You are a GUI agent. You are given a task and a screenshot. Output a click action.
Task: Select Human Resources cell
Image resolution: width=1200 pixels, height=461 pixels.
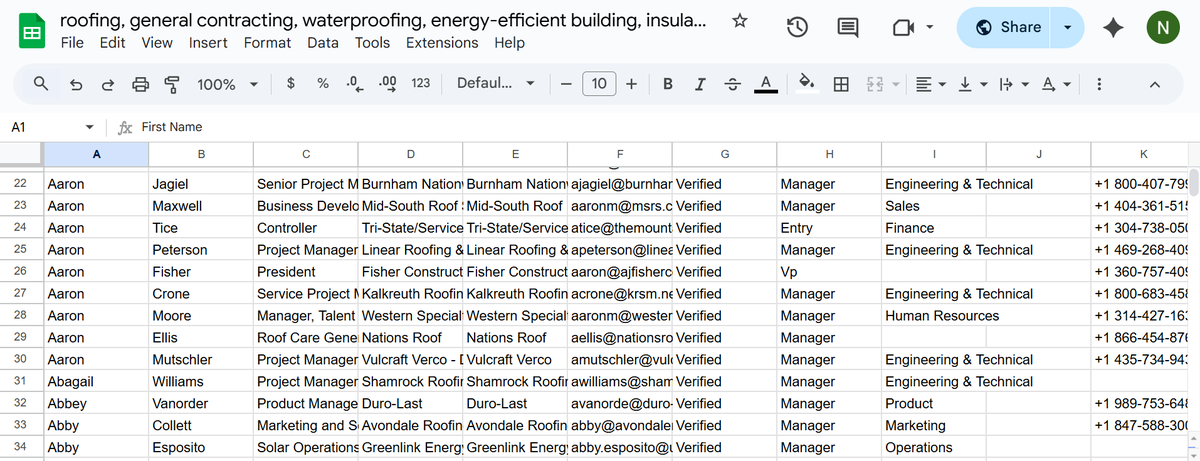(x=934, y=315)
